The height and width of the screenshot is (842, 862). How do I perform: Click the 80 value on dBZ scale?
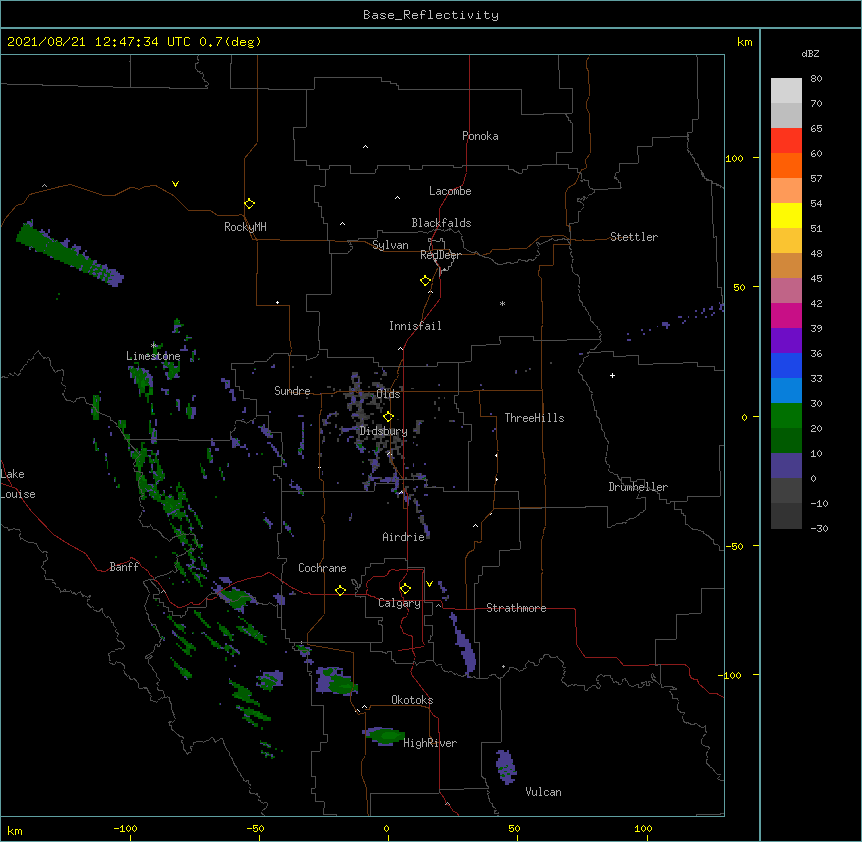coord(816,79)
